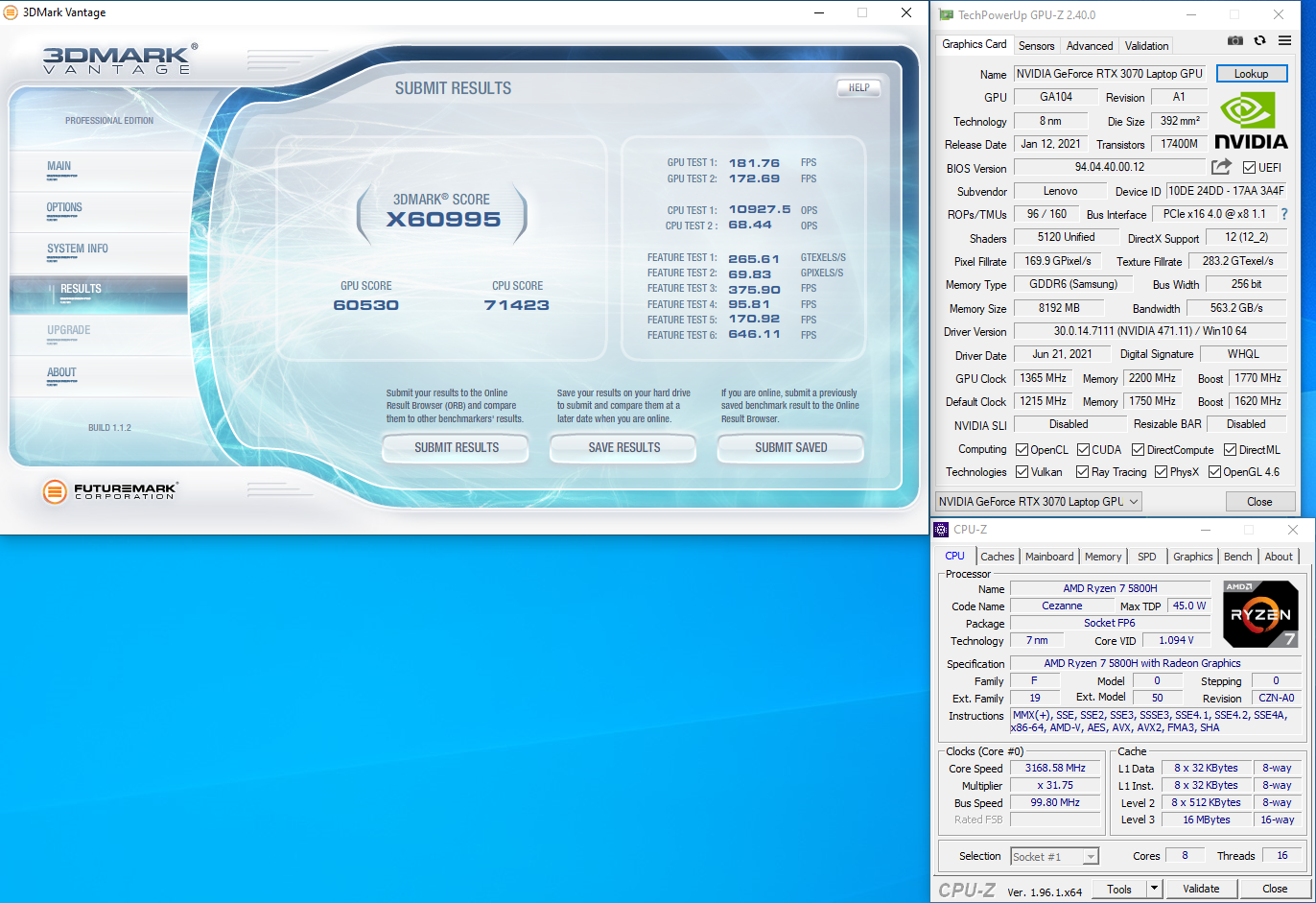The height and width of the screenshot is (903, 1316).
Task: Click the CPU-Z Specification field
Action: (x=1156, y=663)
